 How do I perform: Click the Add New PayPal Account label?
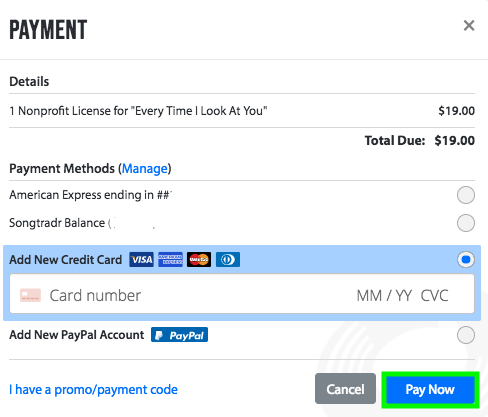tap(77, 335)
